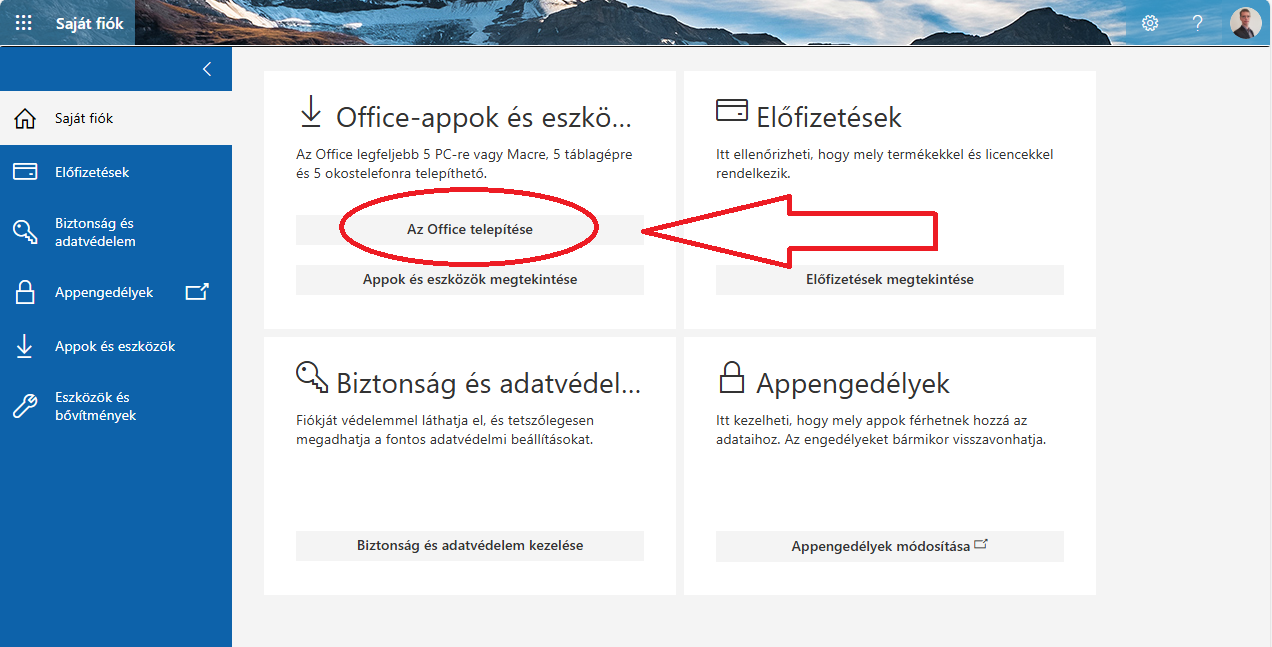
Task: Click Appengedélyek módosítása button
Action: 890,546
